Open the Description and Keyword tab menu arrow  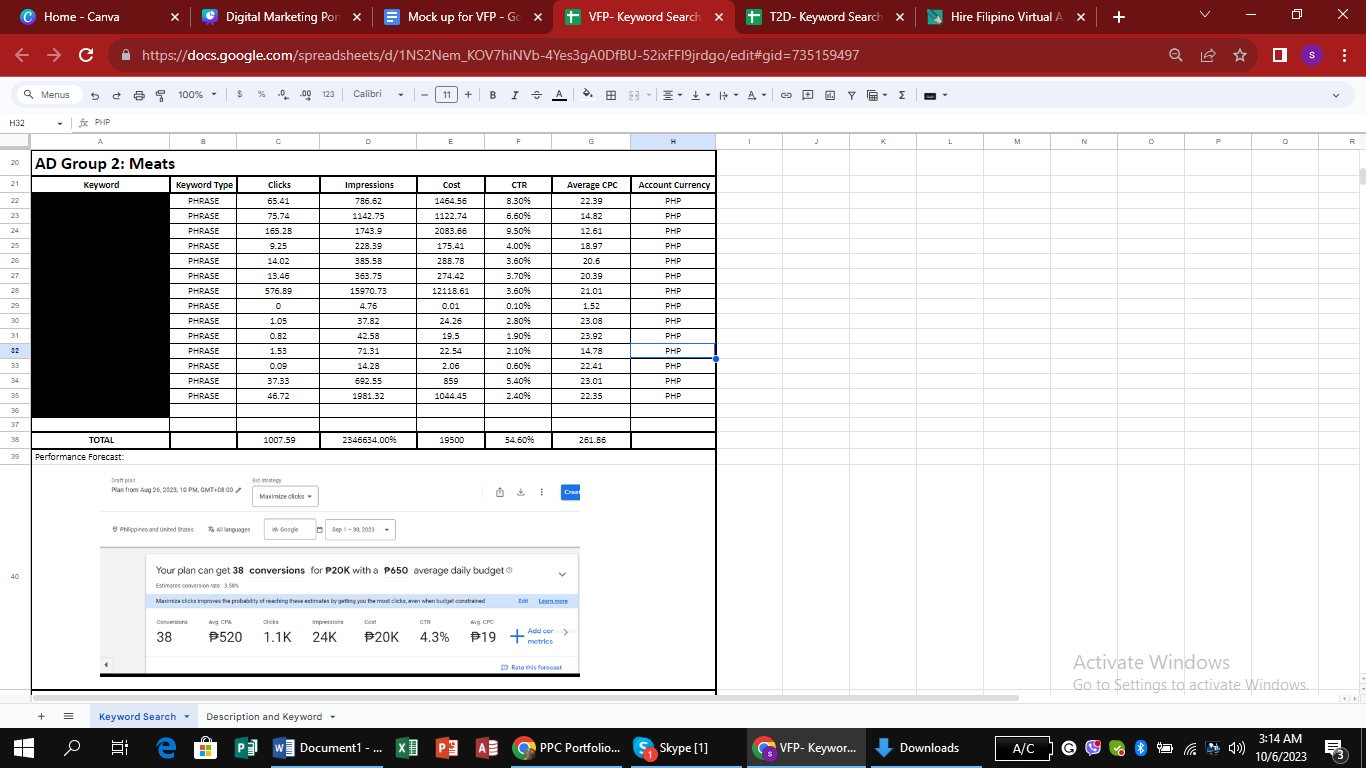coord(332,717)
